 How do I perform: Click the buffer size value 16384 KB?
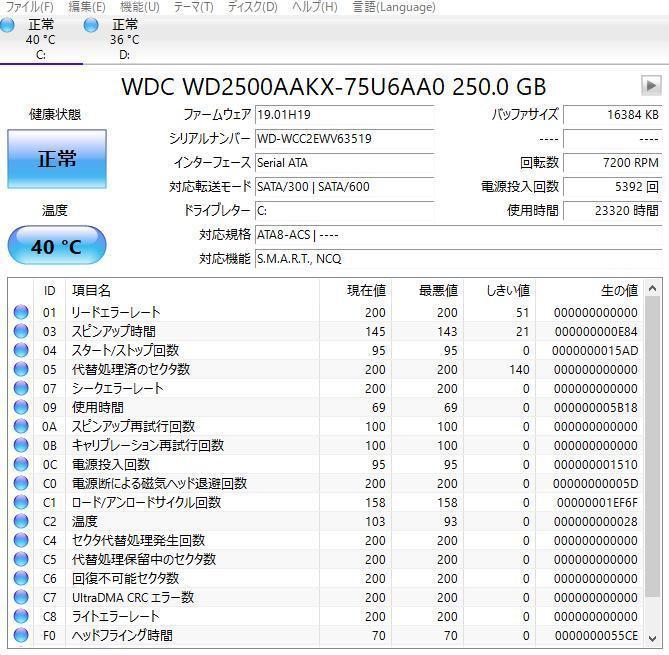point(612,115)
